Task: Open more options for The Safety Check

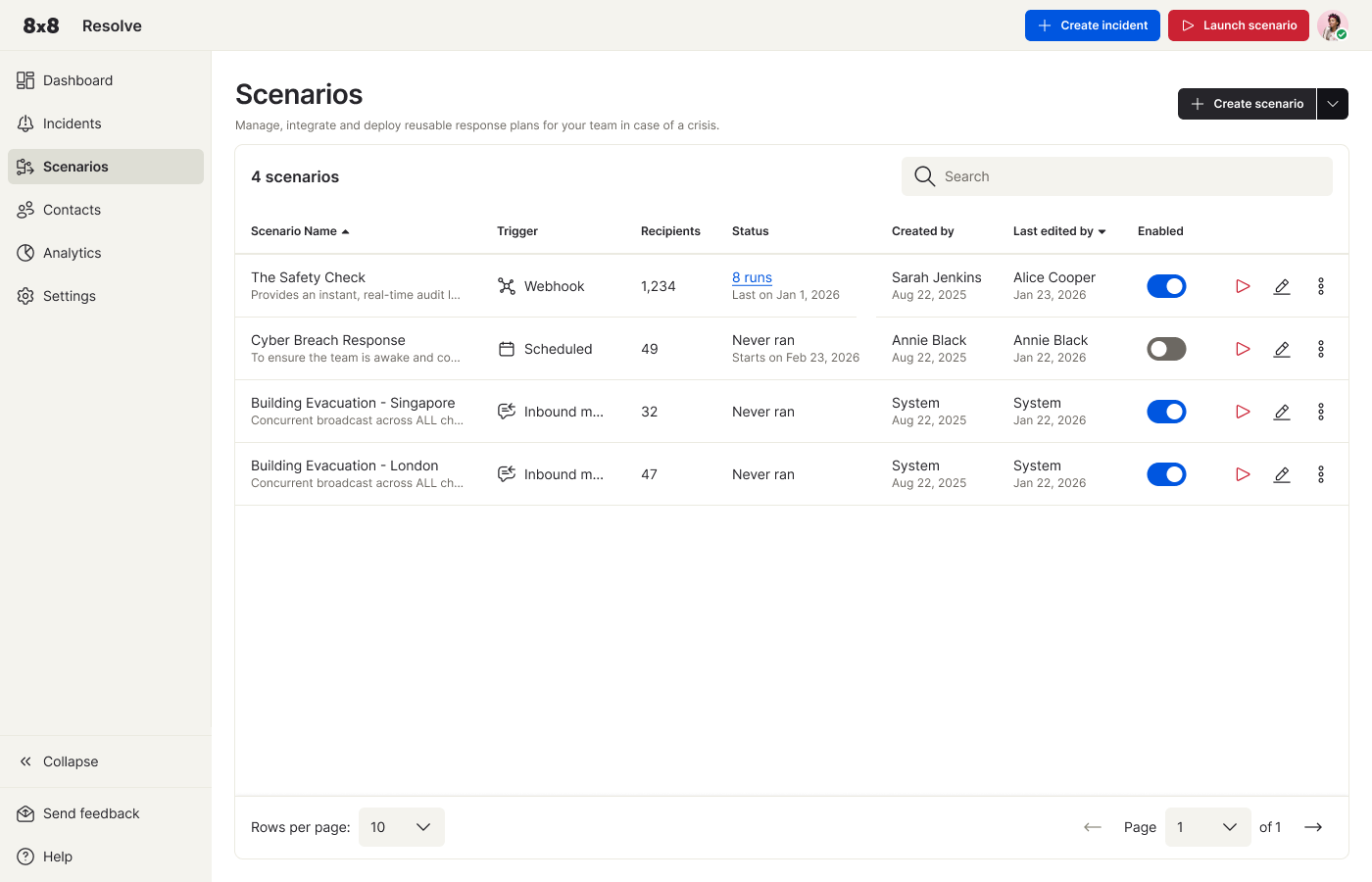Action: pos(1321,286)
